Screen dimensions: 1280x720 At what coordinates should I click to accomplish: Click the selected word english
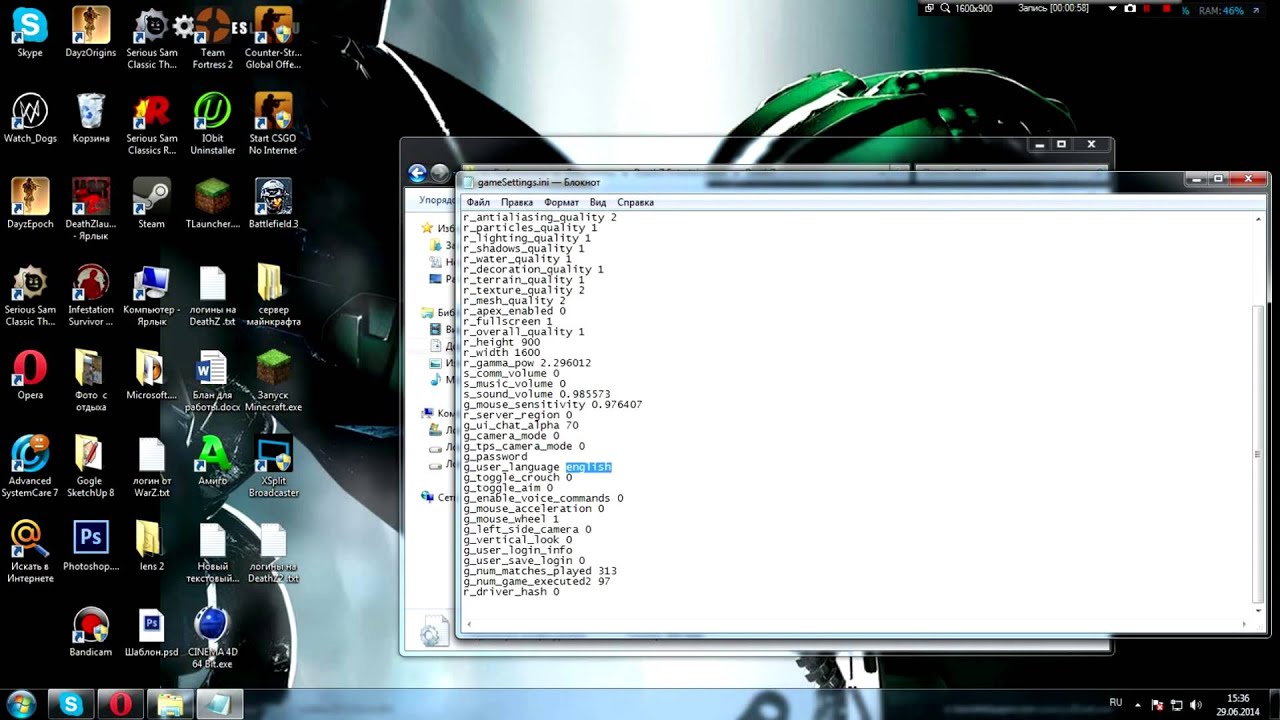(588, 467)
